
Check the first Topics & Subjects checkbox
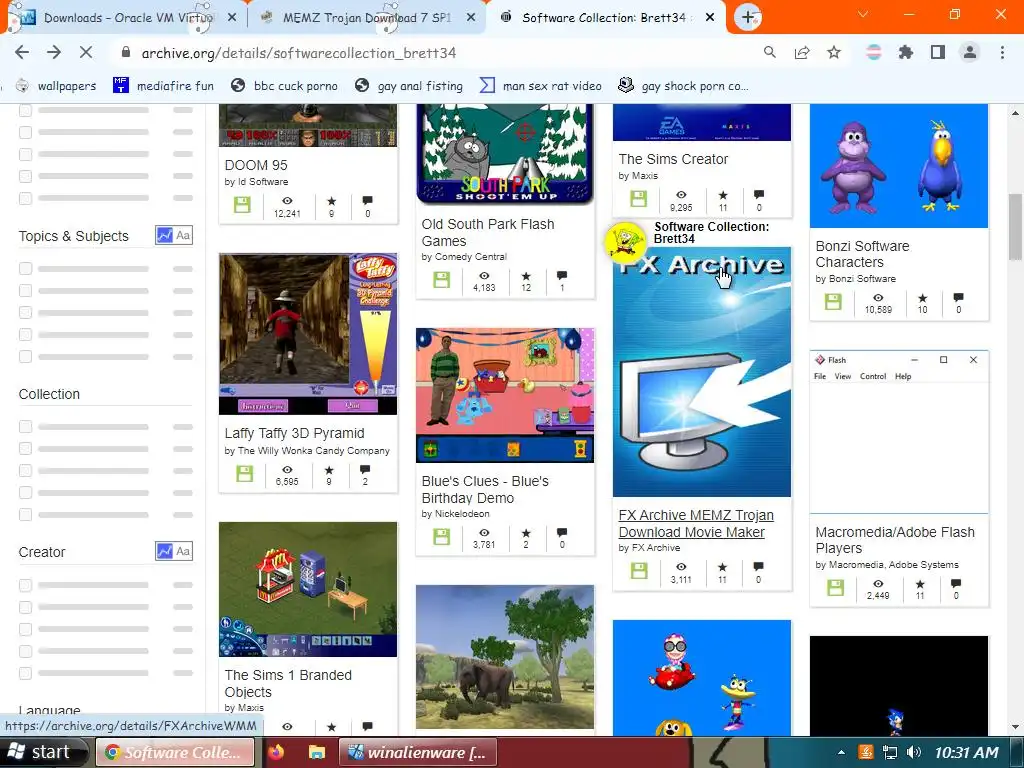click(x=25, y=268)
